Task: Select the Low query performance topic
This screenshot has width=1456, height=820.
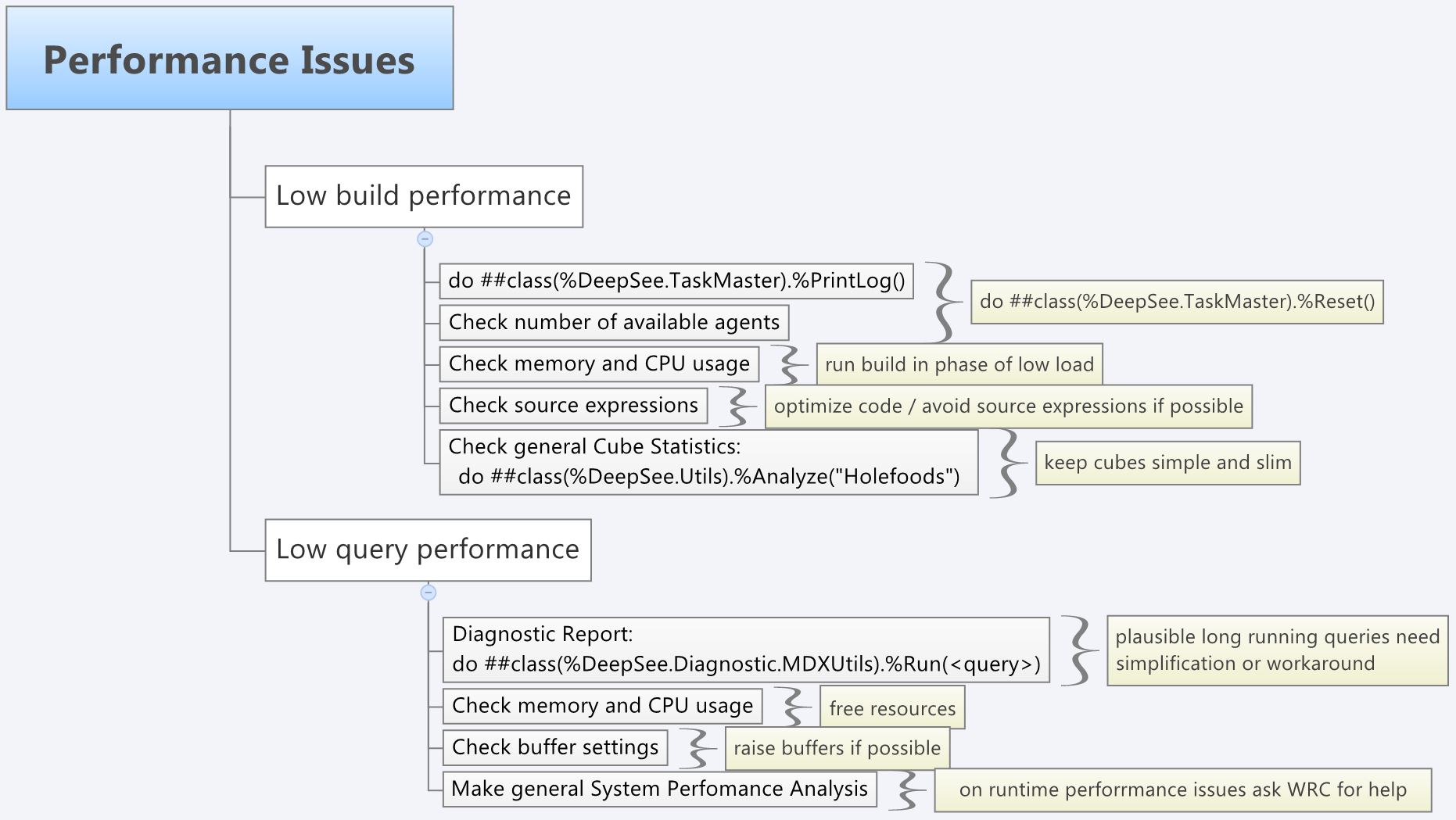Action: (x=428, y=550)
